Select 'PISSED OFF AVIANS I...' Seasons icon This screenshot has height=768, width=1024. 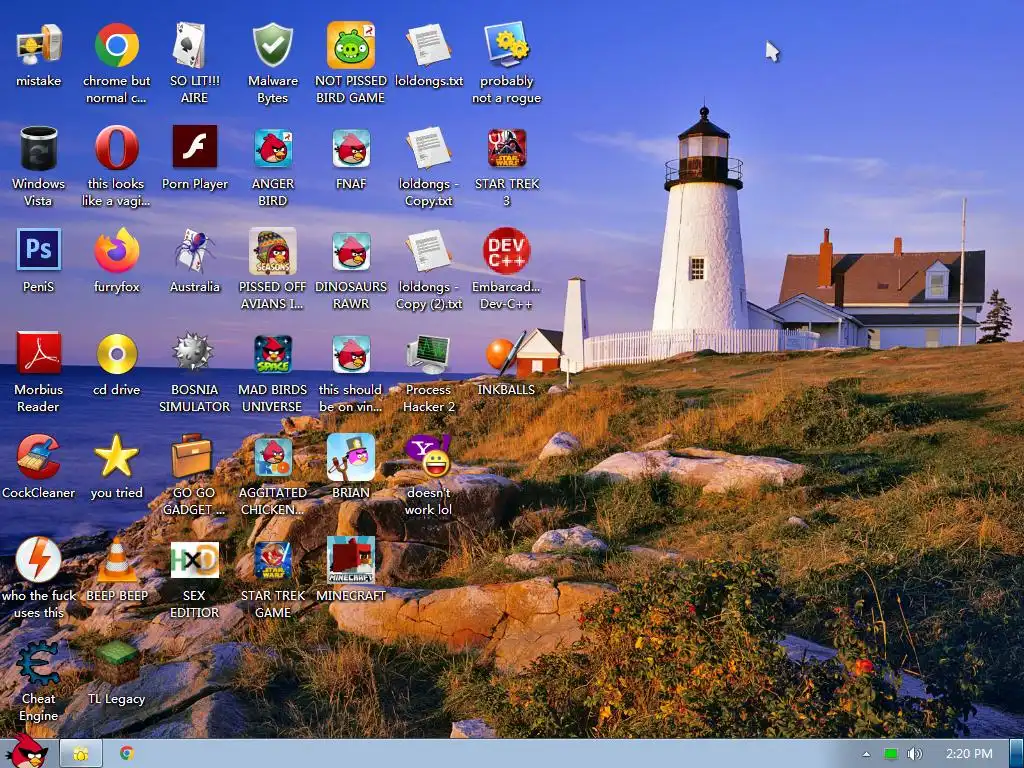tap(272, 251)
